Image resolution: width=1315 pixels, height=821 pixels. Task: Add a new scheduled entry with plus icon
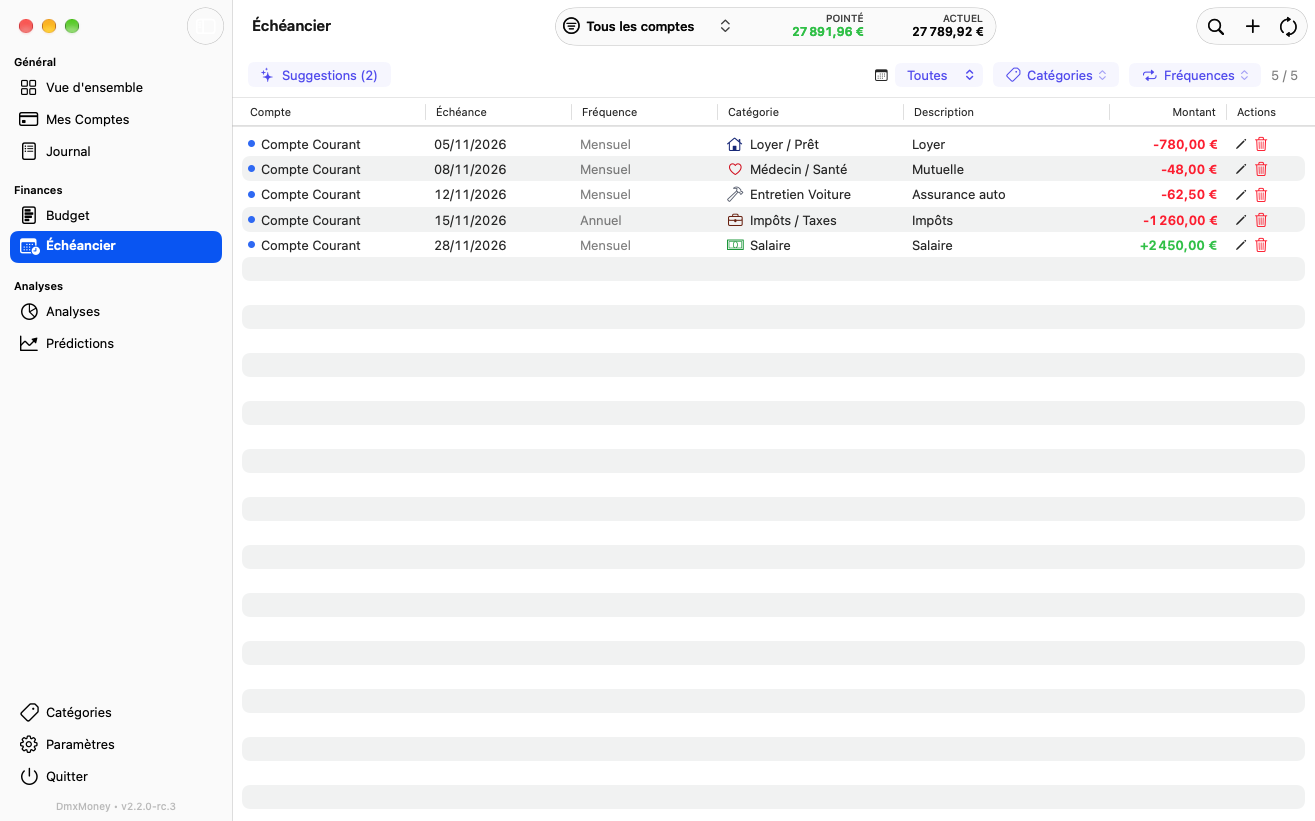[1252, 27]
